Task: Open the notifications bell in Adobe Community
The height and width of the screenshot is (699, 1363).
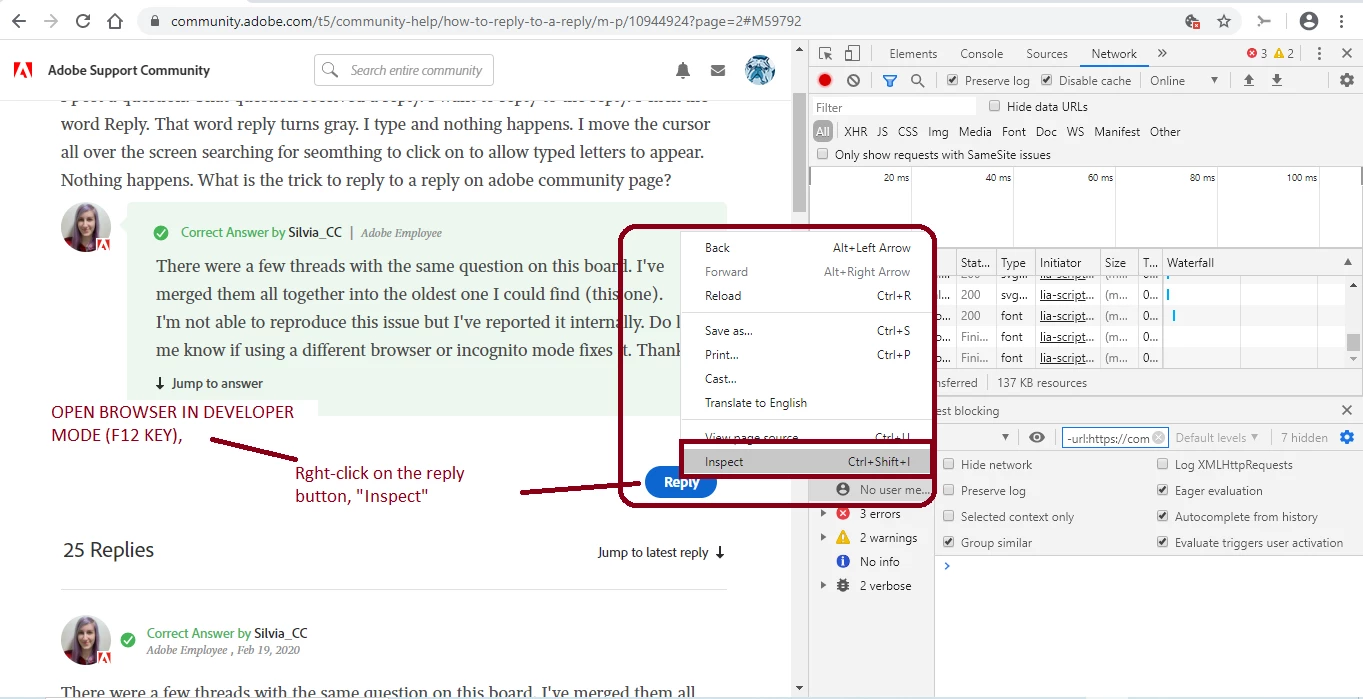Action: pyautogui.click(x=683, y=70)
